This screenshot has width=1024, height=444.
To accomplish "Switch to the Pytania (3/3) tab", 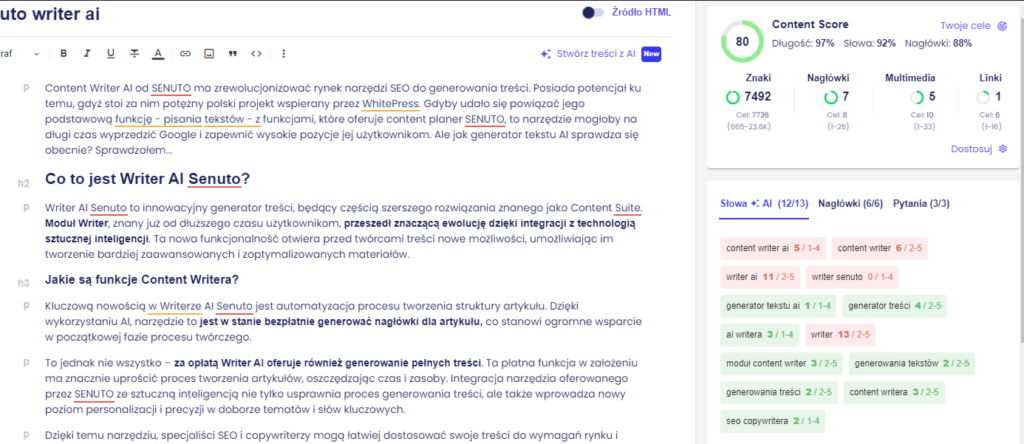I will [x=921, y=204].
